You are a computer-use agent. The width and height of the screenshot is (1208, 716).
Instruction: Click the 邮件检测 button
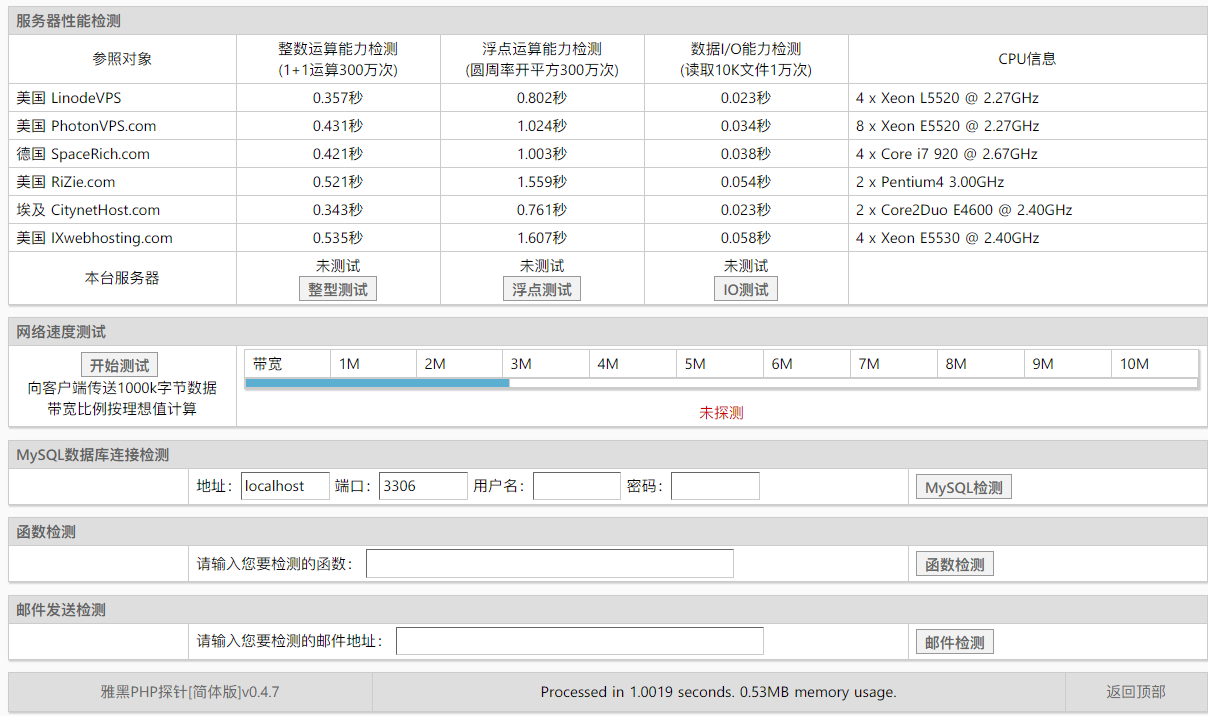[x=954, y=642]
